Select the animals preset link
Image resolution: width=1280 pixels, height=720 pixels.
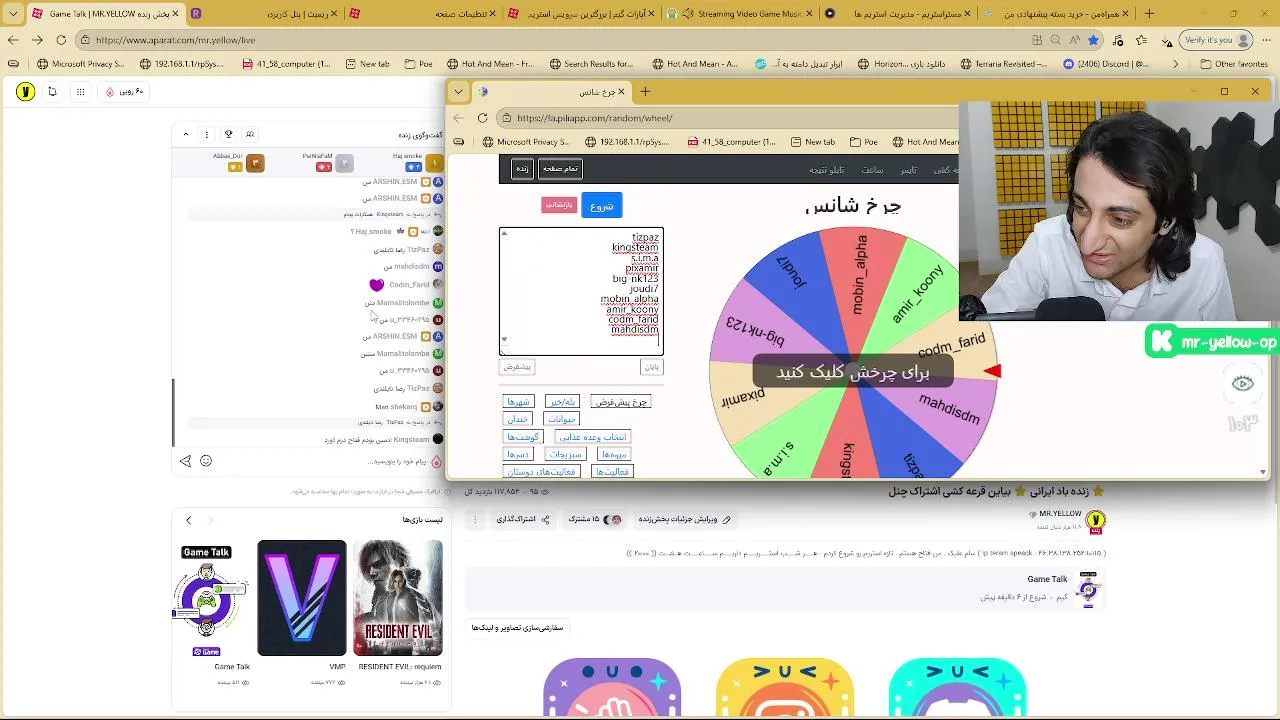coord(562,419)
